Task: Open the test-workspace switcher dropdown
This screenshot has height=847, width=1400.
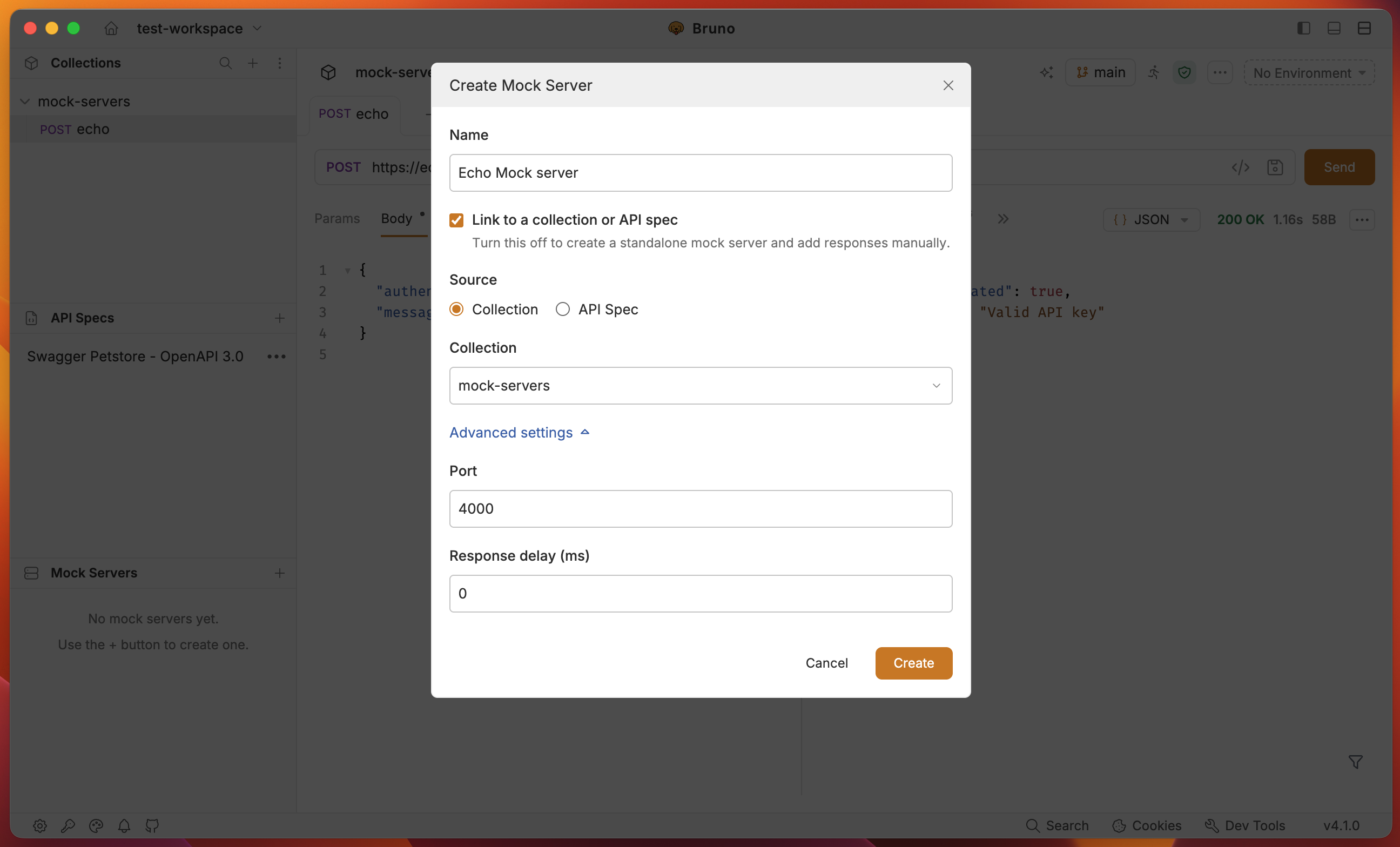Action: (199, 28)
